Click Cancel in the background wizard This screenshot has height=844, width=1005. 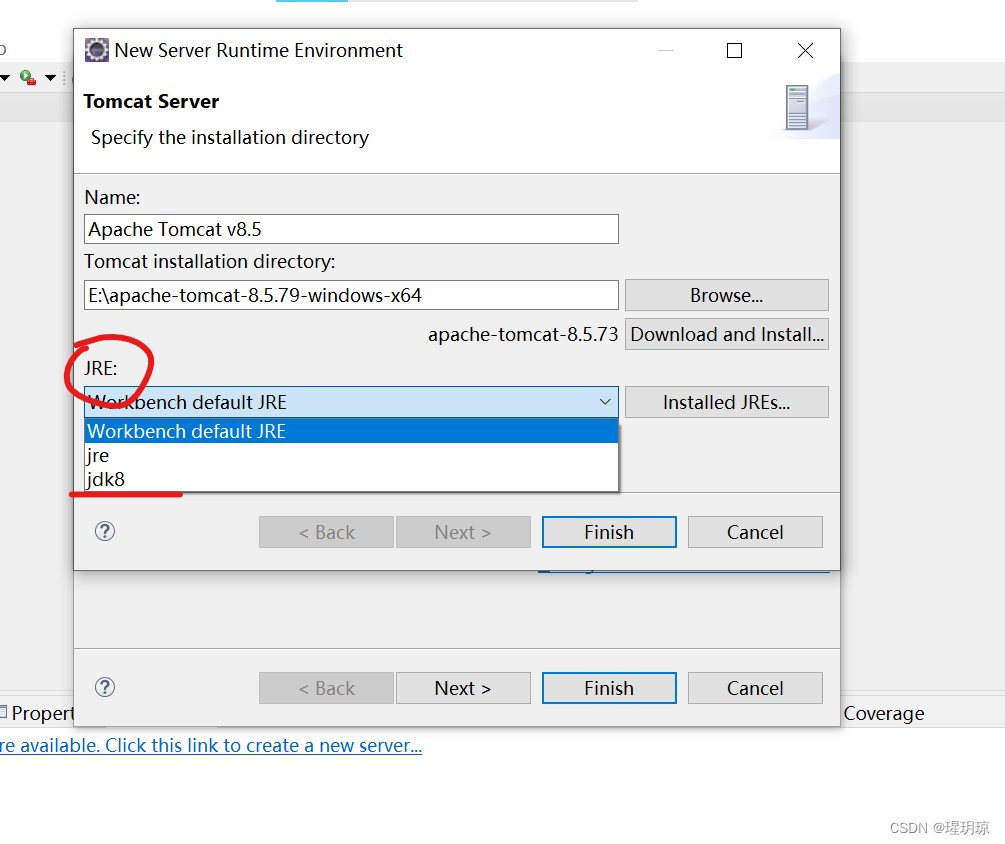[x=755, y=688]
